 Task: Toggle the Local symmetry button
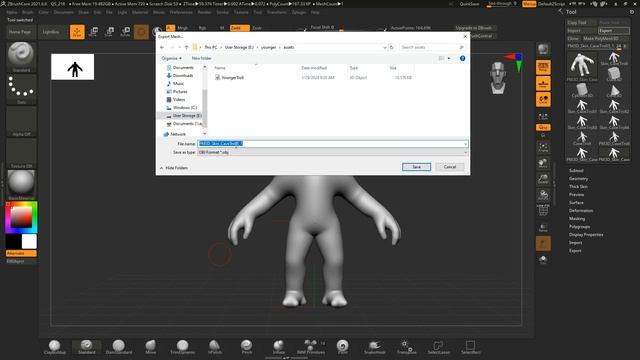[x=543, y=100]
